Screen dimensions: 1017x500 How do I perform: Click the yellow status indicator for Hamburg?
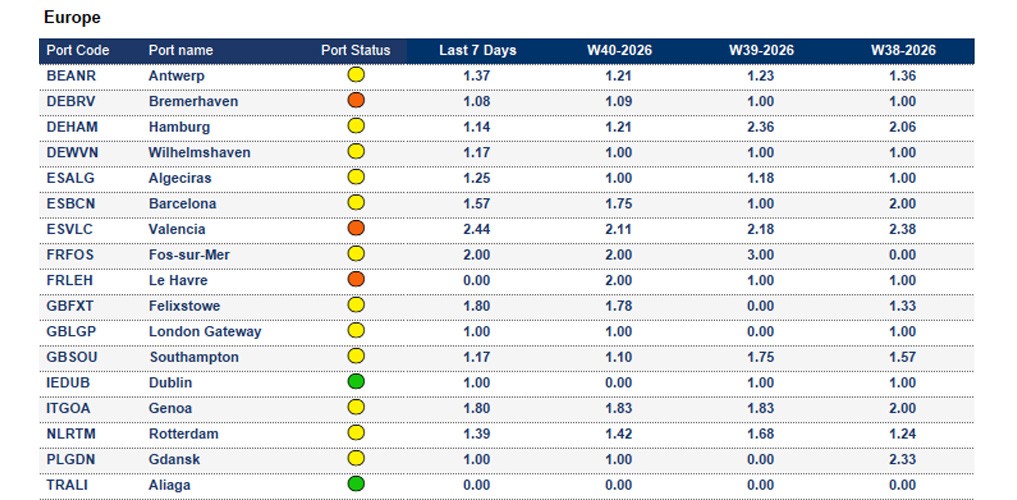pos(356,126)
